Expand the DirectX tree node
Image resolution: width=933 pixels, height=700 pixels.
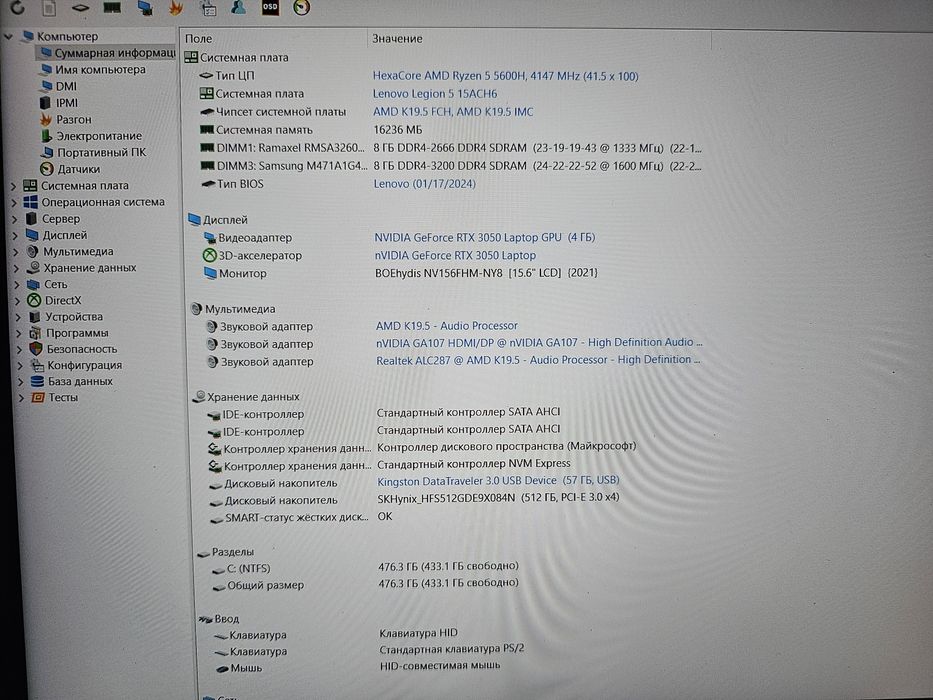[x=18, y=301]
